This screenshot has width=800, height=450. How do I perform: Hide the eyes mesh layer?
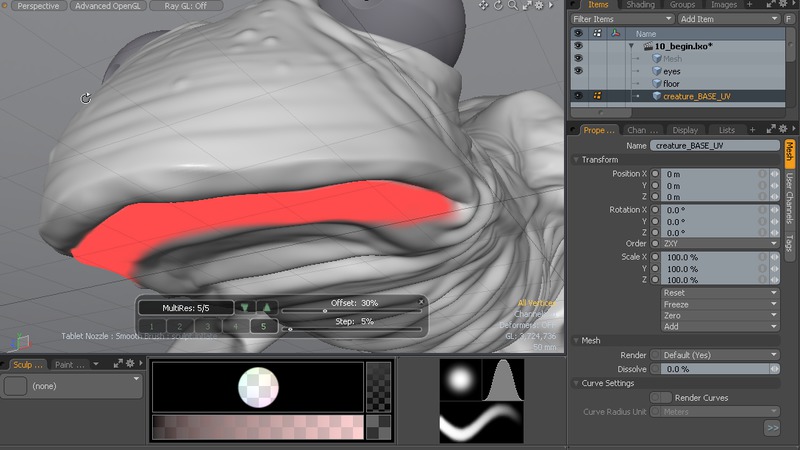tap(578, 71)
